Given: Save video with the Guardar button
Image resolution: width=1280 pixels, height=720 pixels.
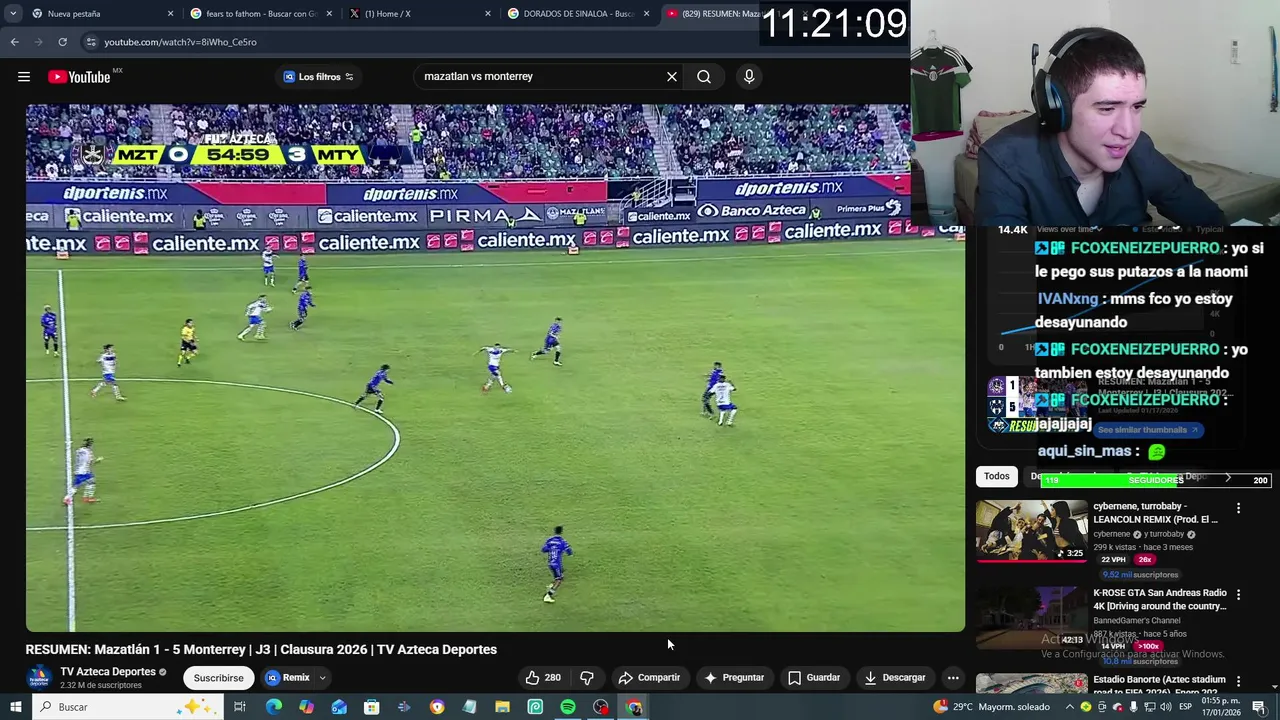Looking at the screenshot, I should 814,678.
